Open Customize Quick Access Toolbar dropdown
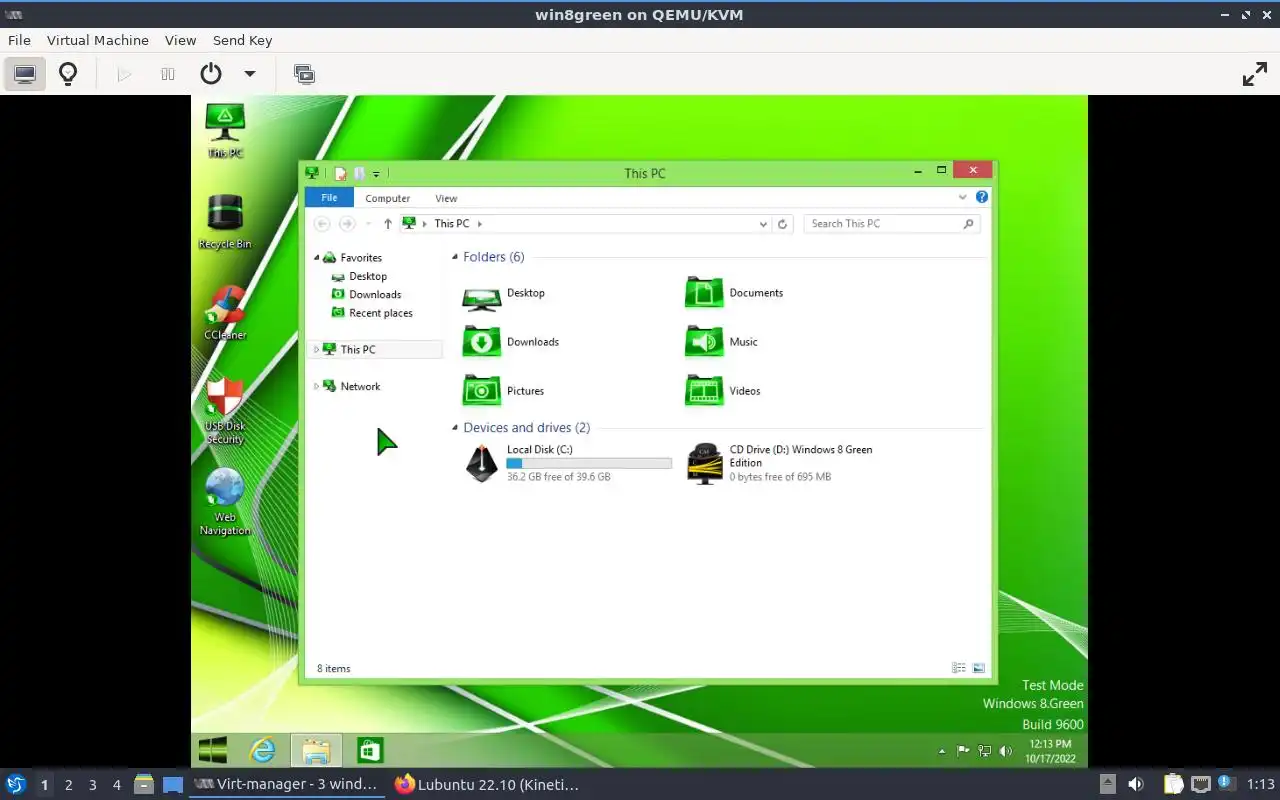Viewport: 1280px width, 800px height. click(x=376, y=174)
